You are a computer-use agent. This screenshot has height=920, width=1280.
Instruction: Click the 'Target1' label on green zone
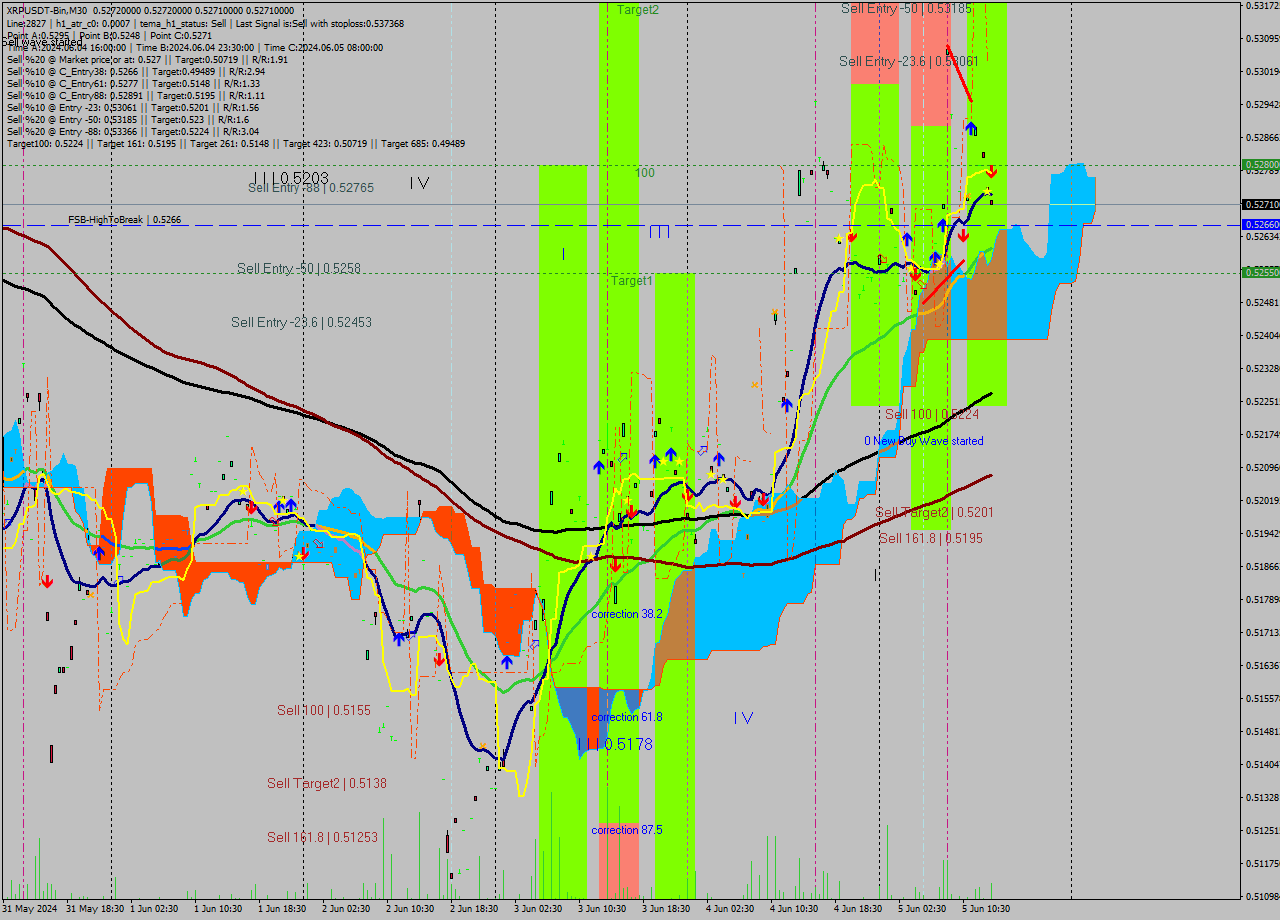coord(632,281)
